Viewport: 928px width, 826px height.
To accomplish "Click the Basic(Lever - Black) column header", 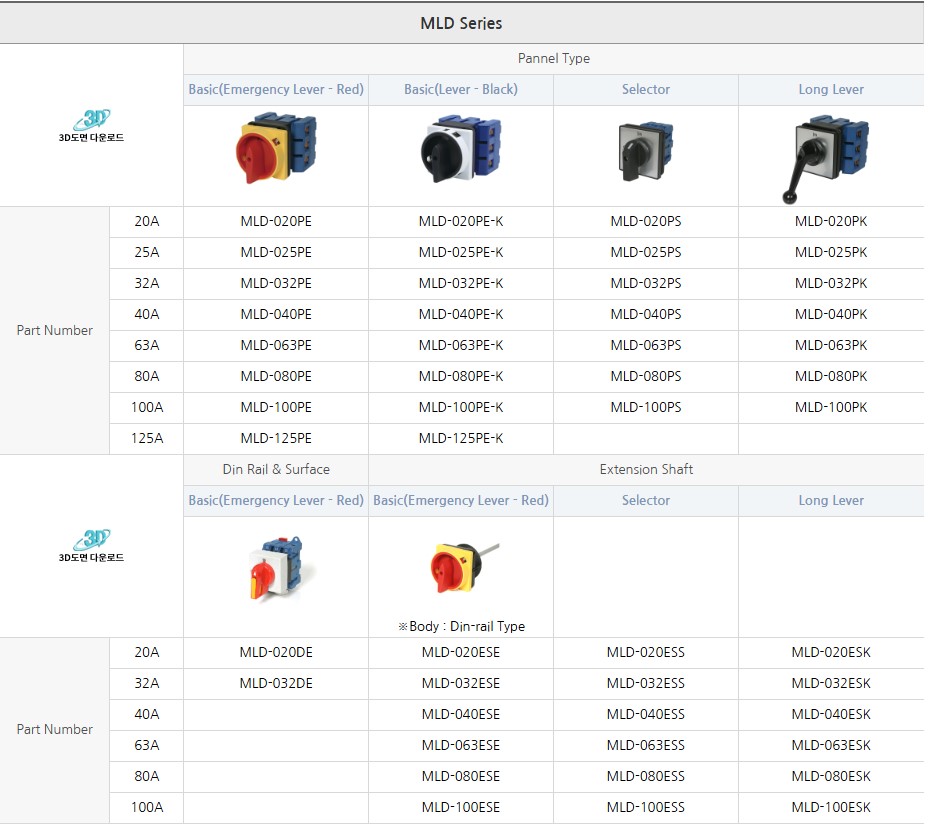I will [461, 90].
